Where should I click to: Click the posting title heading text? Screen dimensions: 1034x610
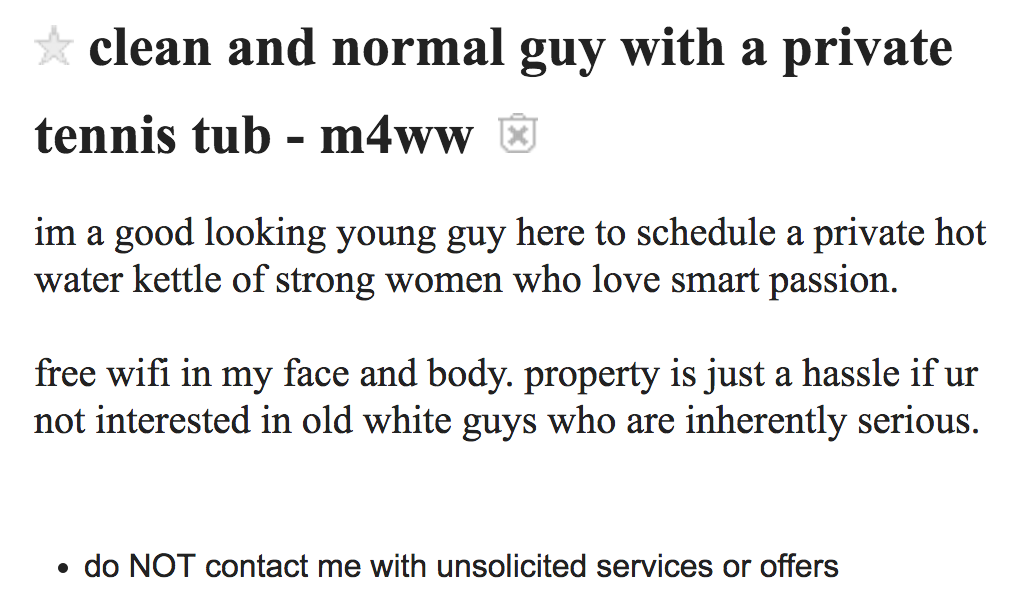[520, 50]
